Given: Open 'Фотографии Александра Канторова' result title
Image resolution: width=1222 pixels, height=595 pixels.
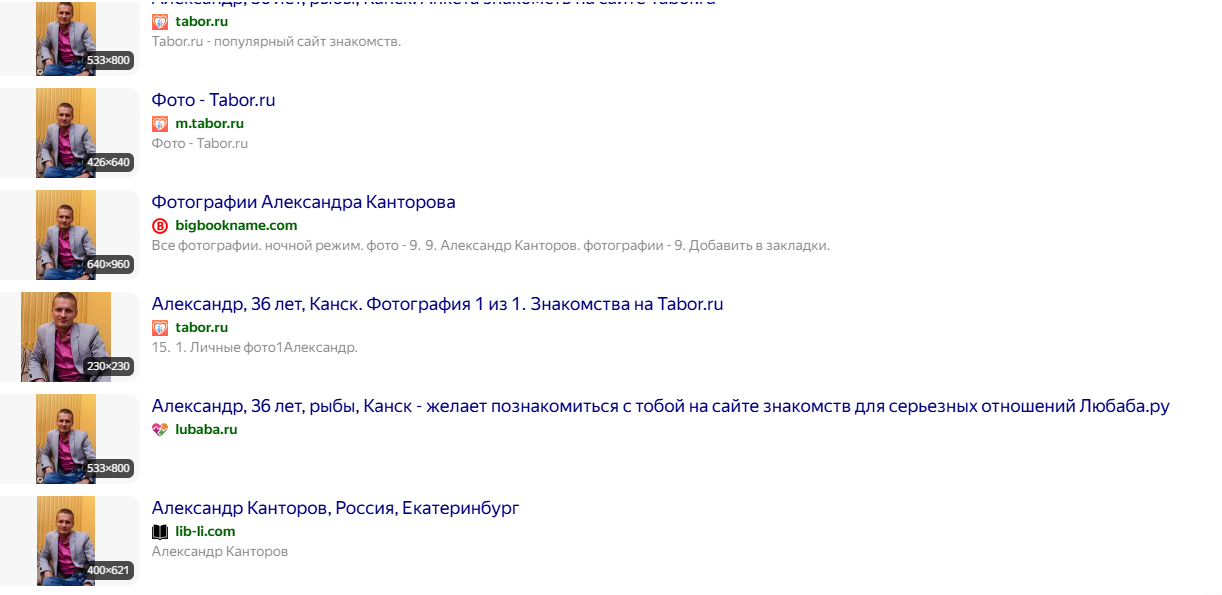Looking at the screenshot, I should click(x=303, y=202).
